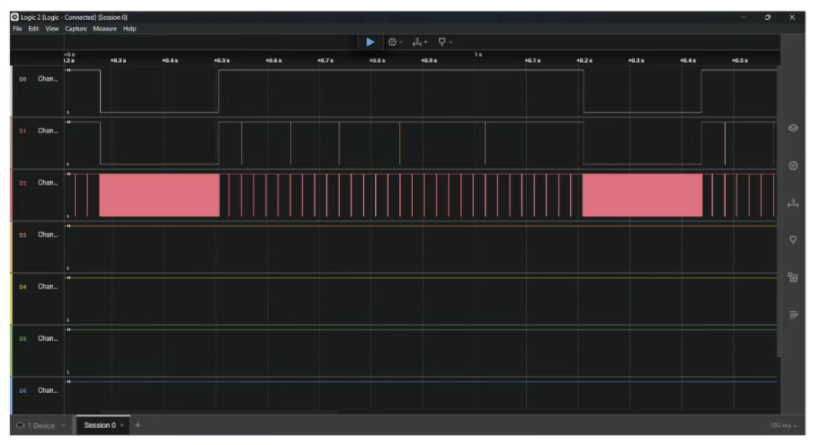819x445 pixels.
Task: Open the Edit menu
Action: pyautogui.click(x=33, y=29)
